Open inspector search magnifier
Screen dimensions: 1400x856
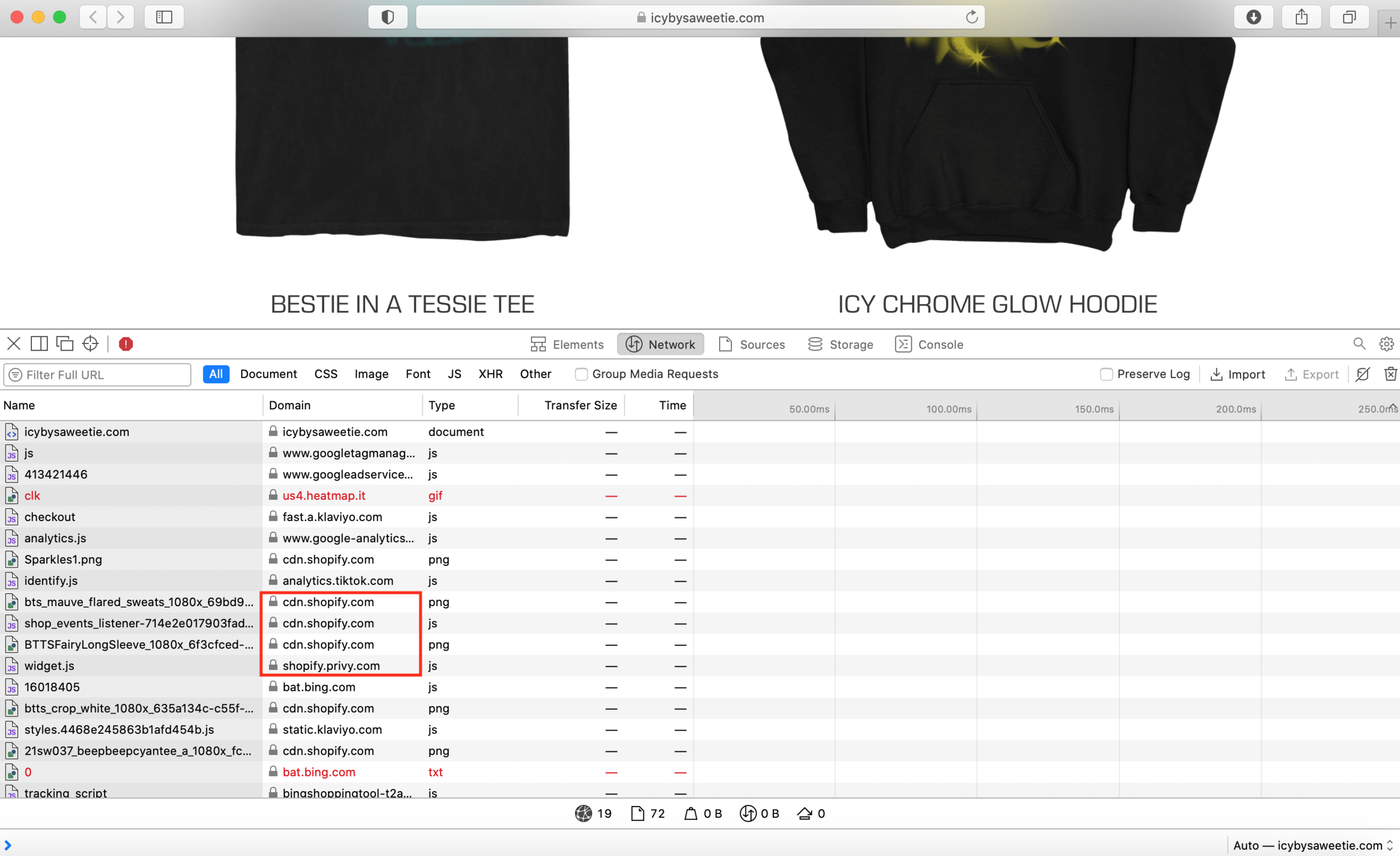(1359, 344)
